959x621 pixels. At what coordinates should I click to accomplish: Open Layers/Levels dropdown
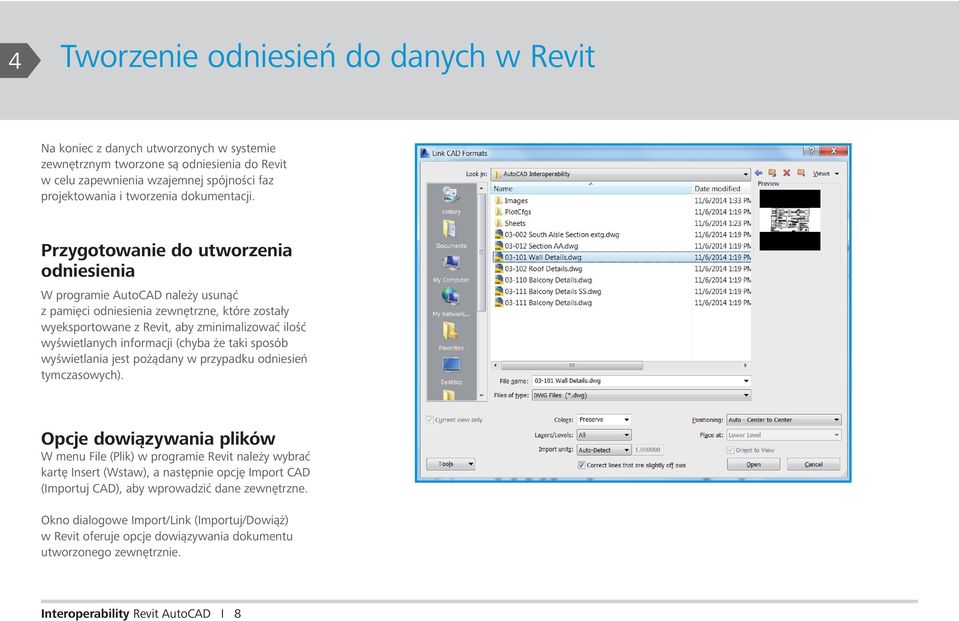(x=604, y=435)
